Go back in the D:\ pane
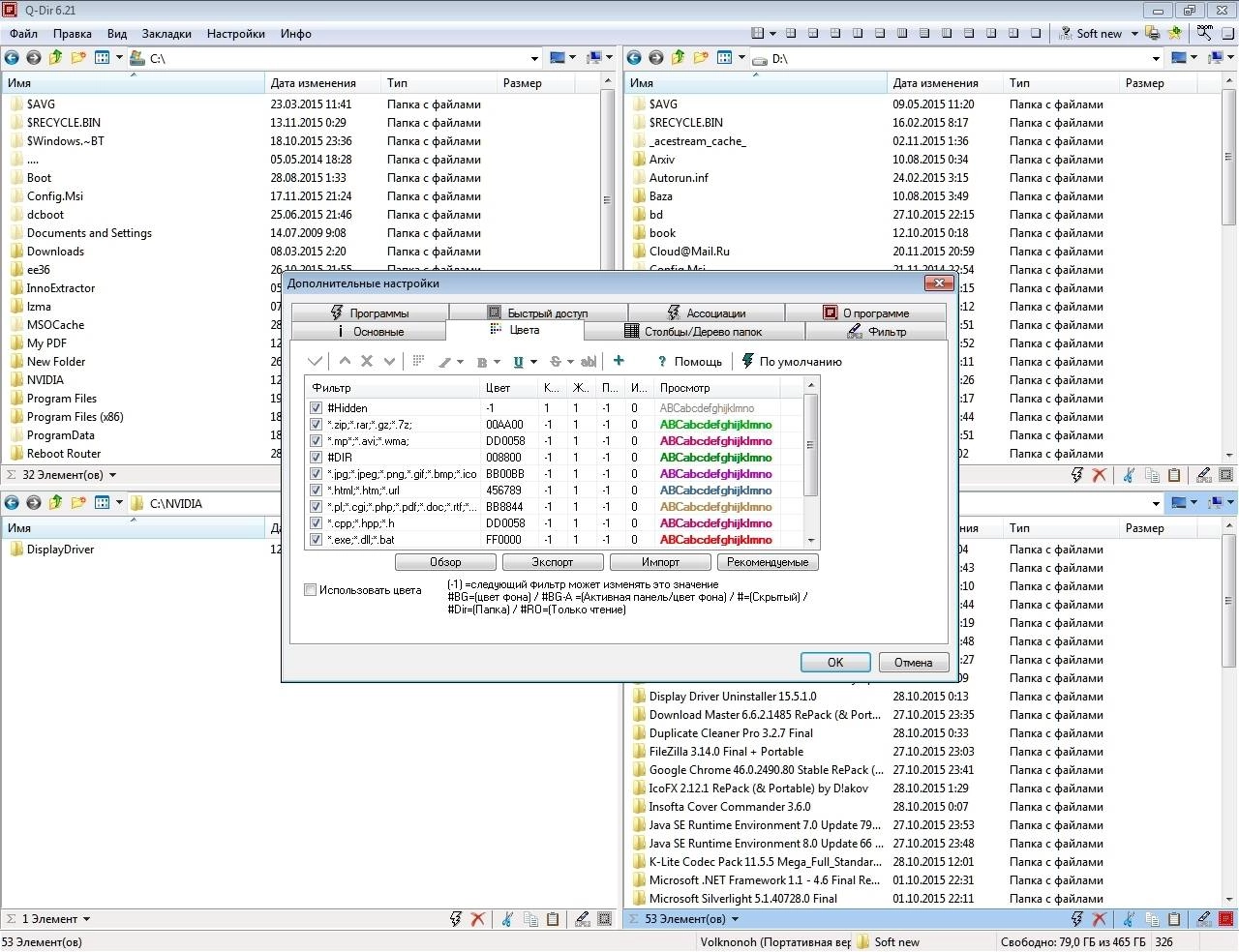The width and height of the screenshot is (1239, 952). [x=634, y=58]
